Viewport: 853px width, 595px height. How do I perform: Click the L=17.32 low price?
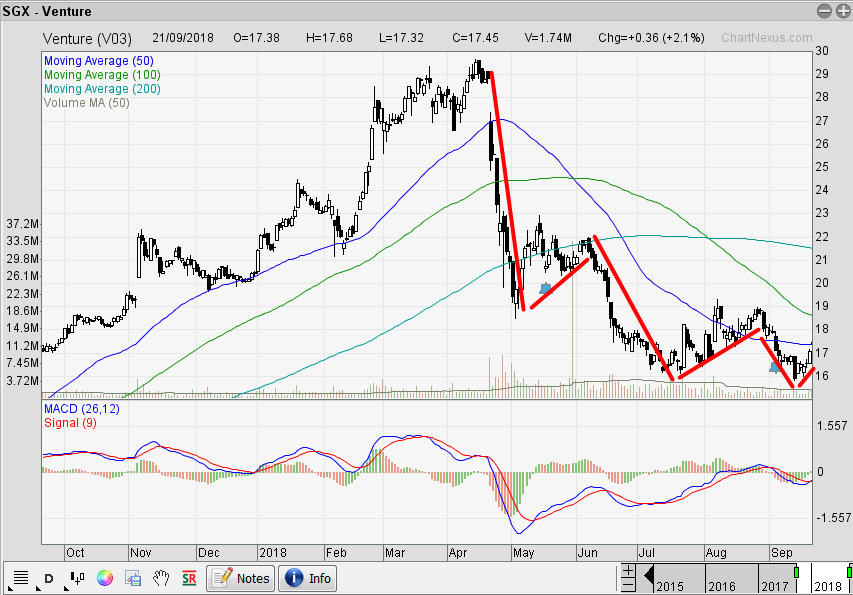pos(401,38)
